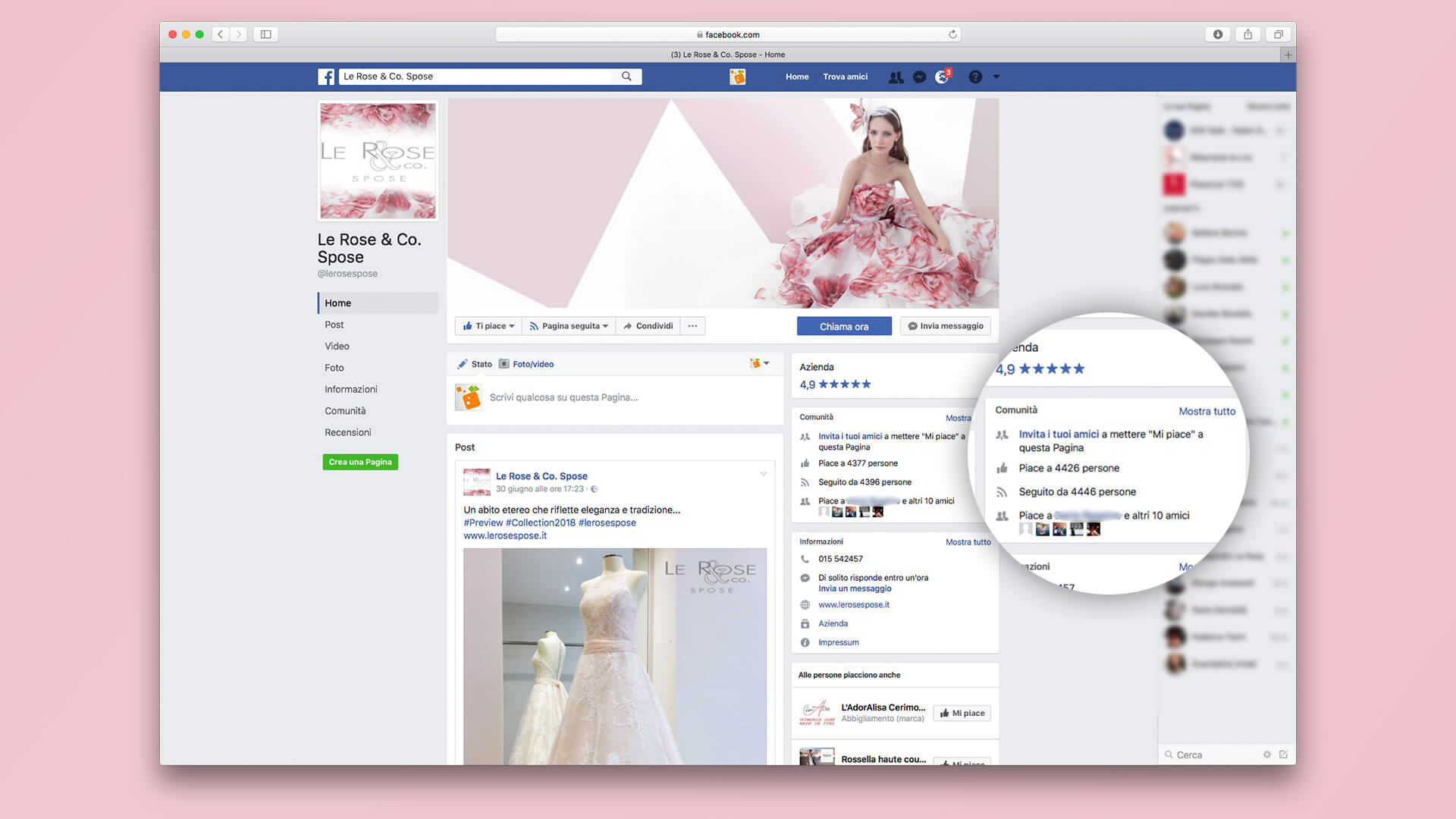Click Invita i tuoi amici link
Viewport: 1456px width, 819px height.
(x=850, y=436)
